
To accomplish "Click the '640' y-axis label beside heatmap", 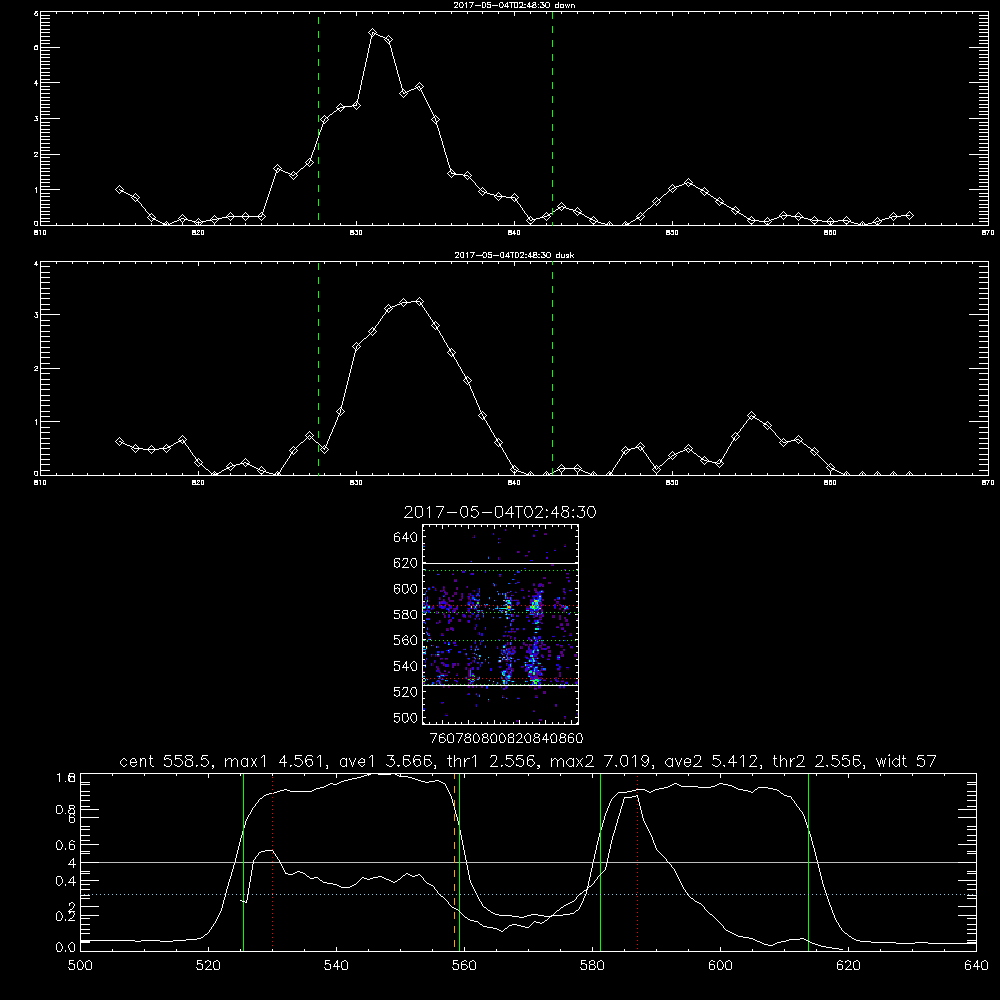I will click(406, 537).
